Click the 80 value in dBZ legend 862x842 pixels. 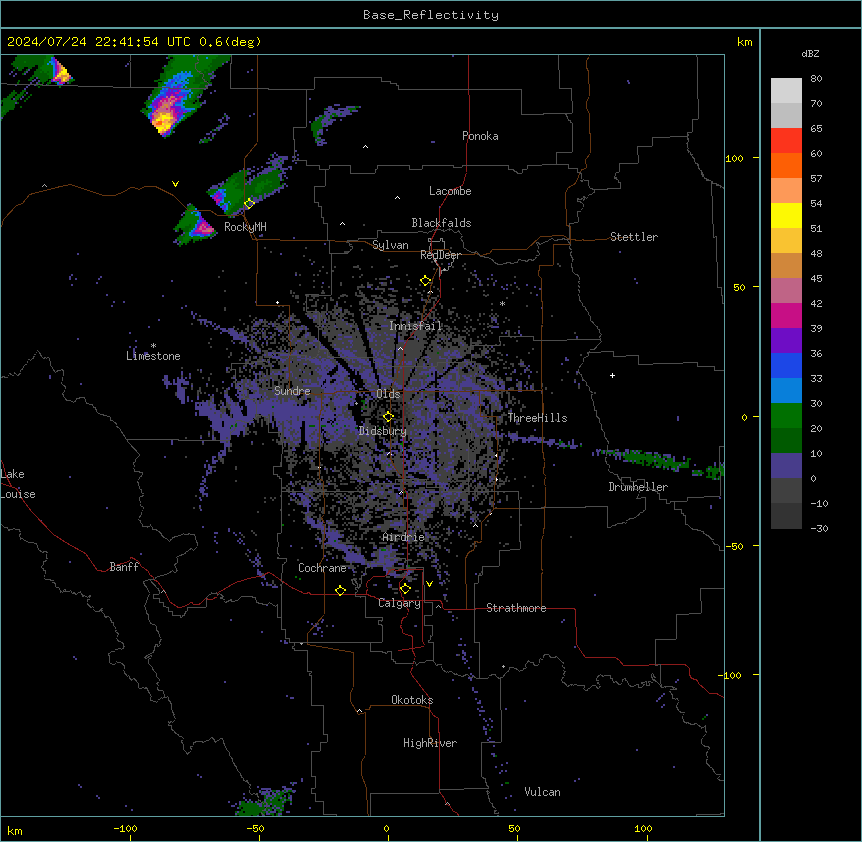(x=816, y=79)
